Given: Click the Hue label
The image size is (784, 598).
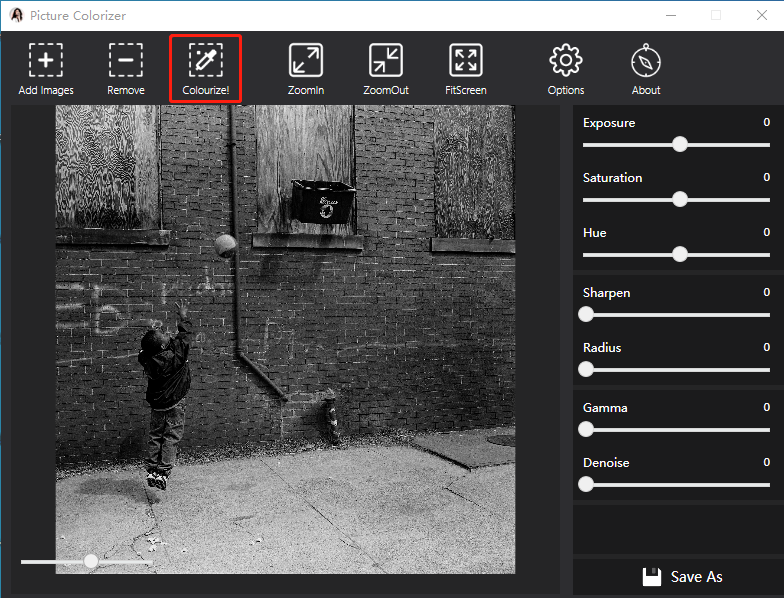Looking at the screenshot, I should click(x=594, y=233).
